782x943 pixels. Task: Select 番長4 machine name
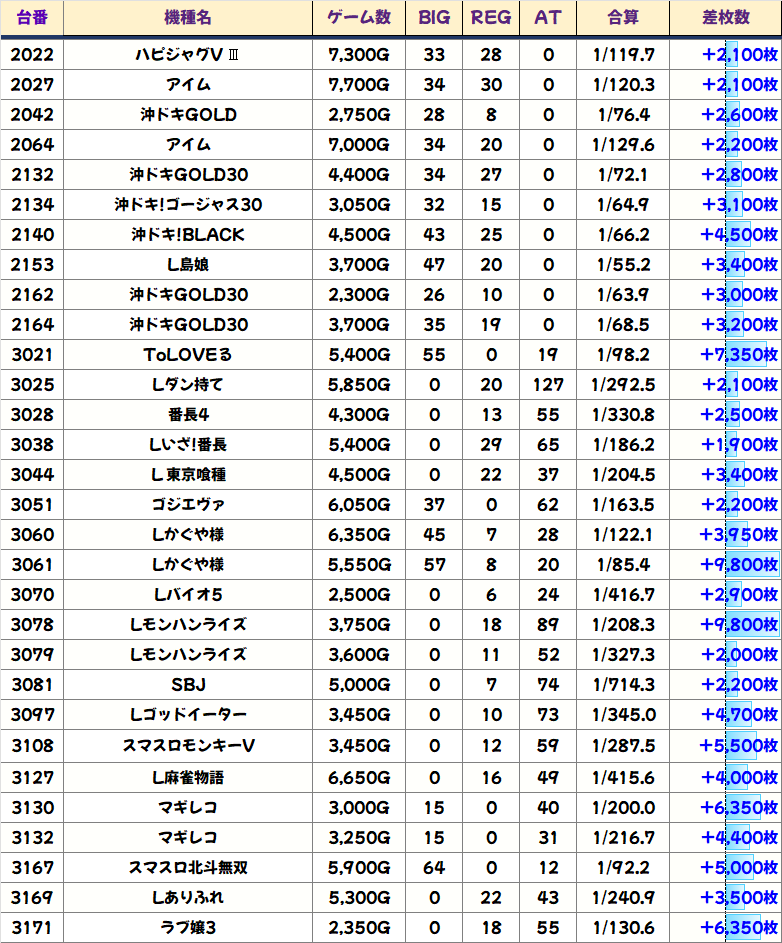pos(188,415)
